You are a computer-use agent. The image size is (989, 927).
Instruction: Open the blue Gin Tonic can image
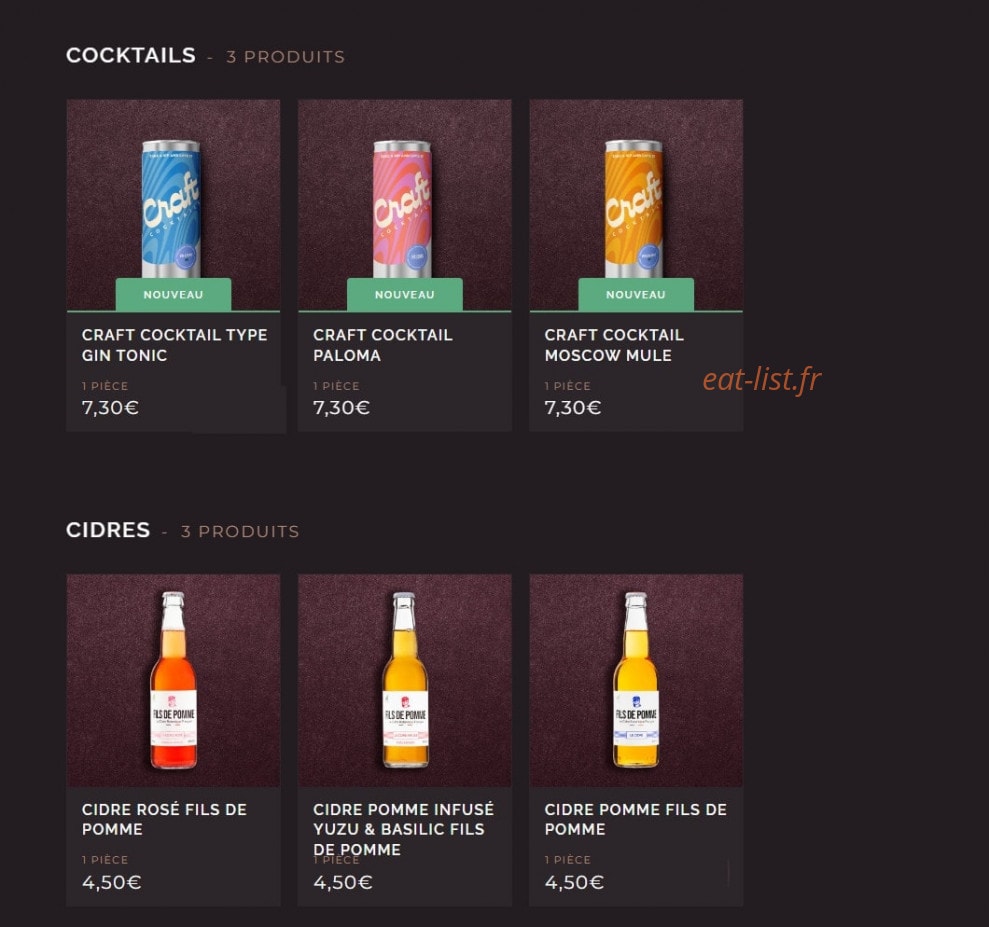click(x=173, y=204)
